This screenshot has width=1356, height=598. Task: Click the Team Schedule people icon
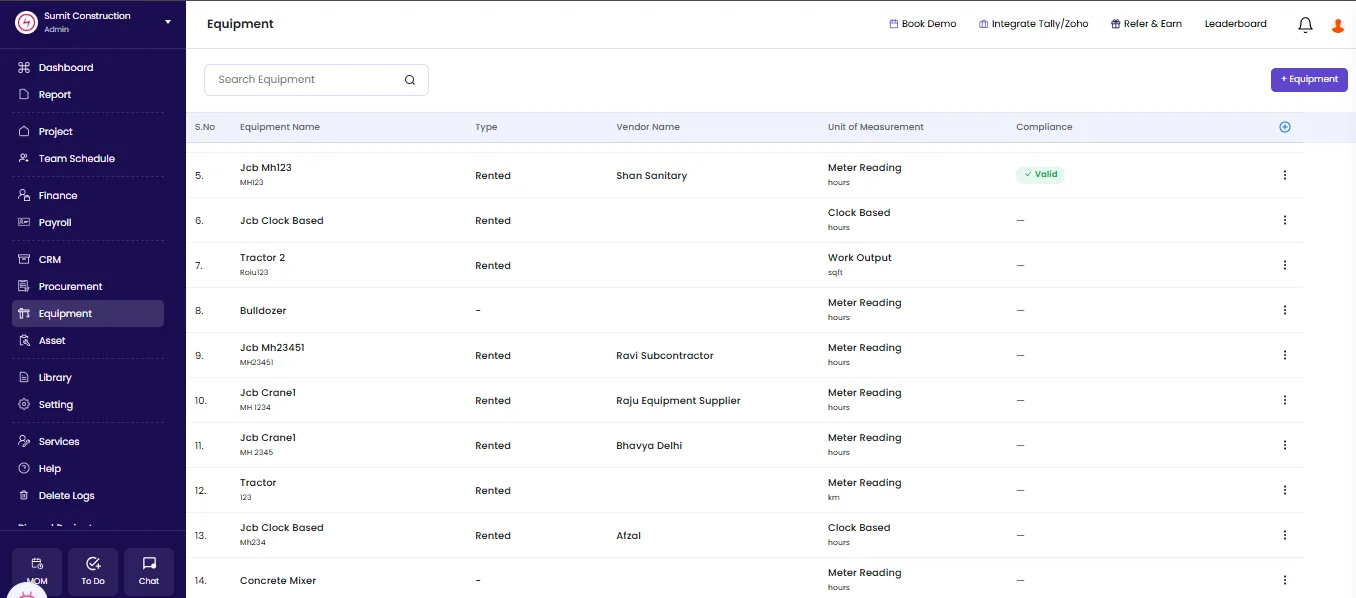[x=24, y=159]
